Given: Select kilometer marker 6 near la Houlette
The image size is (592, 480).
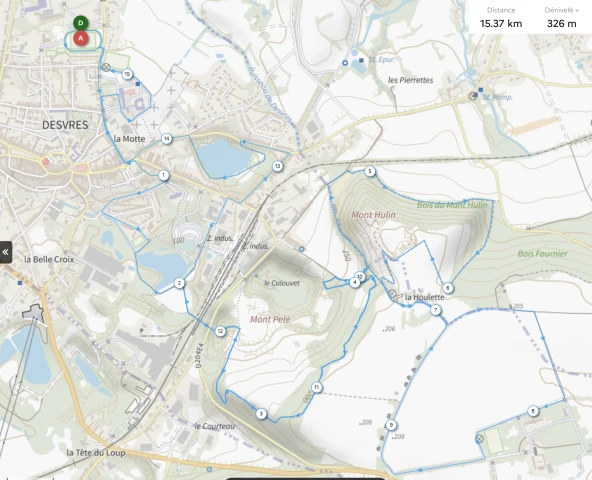Looking at the screenshot, I should coord(448,288).
